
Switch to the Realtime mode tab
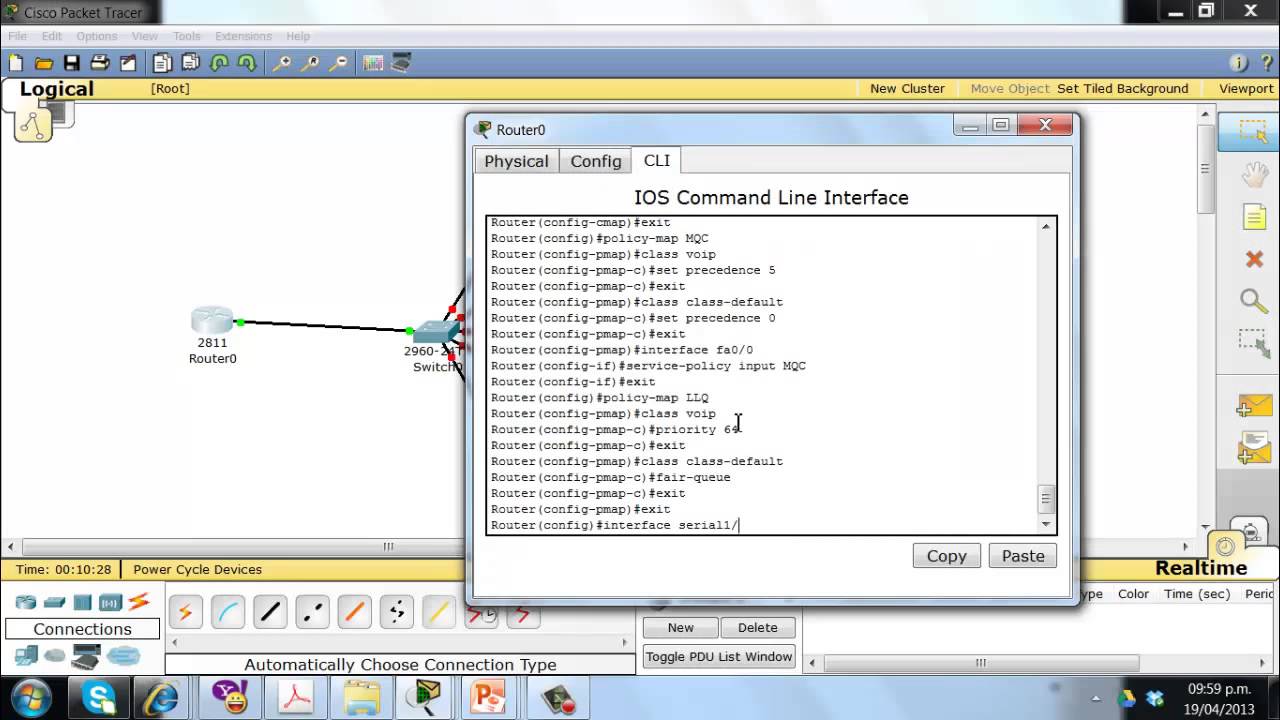pos(1201,568)
